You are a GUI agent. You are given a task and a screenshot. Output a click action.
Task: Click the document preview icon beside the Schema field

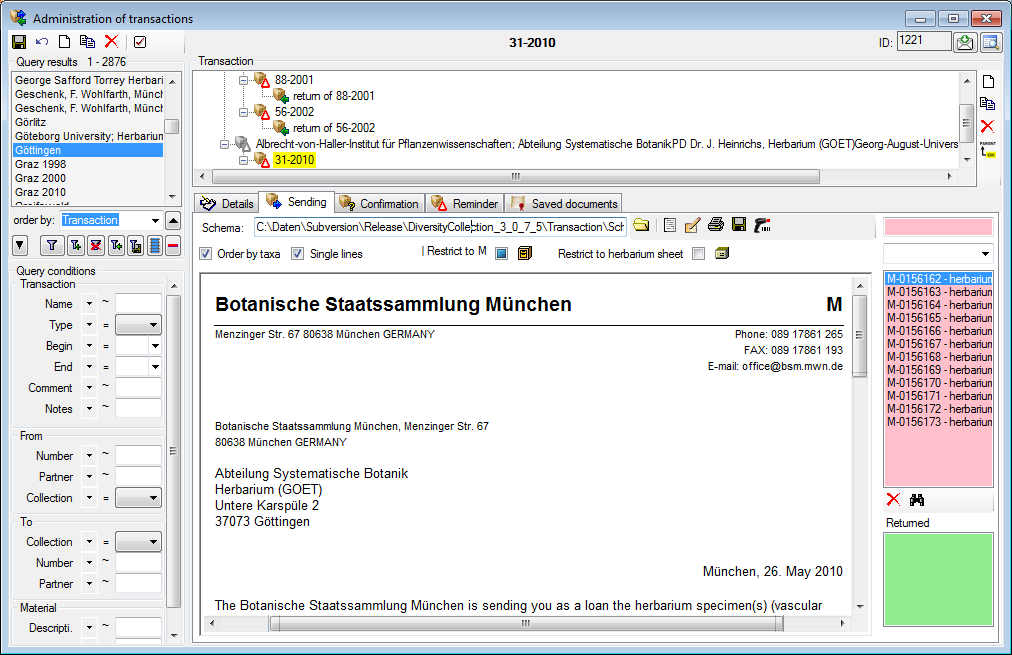(670, 225)
